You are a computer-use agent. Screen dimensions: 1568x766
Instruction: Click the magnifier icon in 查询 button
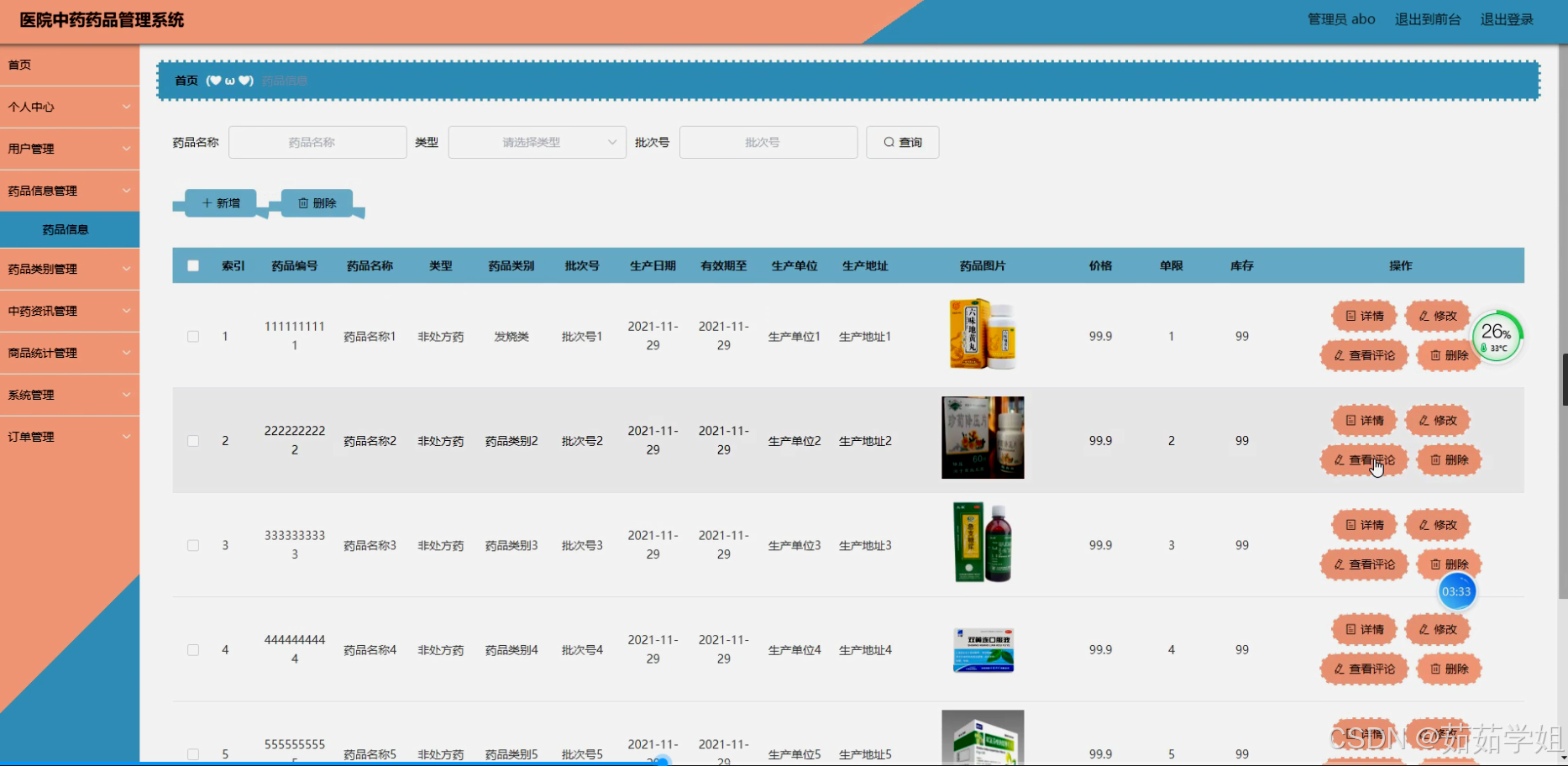point(888,142)
